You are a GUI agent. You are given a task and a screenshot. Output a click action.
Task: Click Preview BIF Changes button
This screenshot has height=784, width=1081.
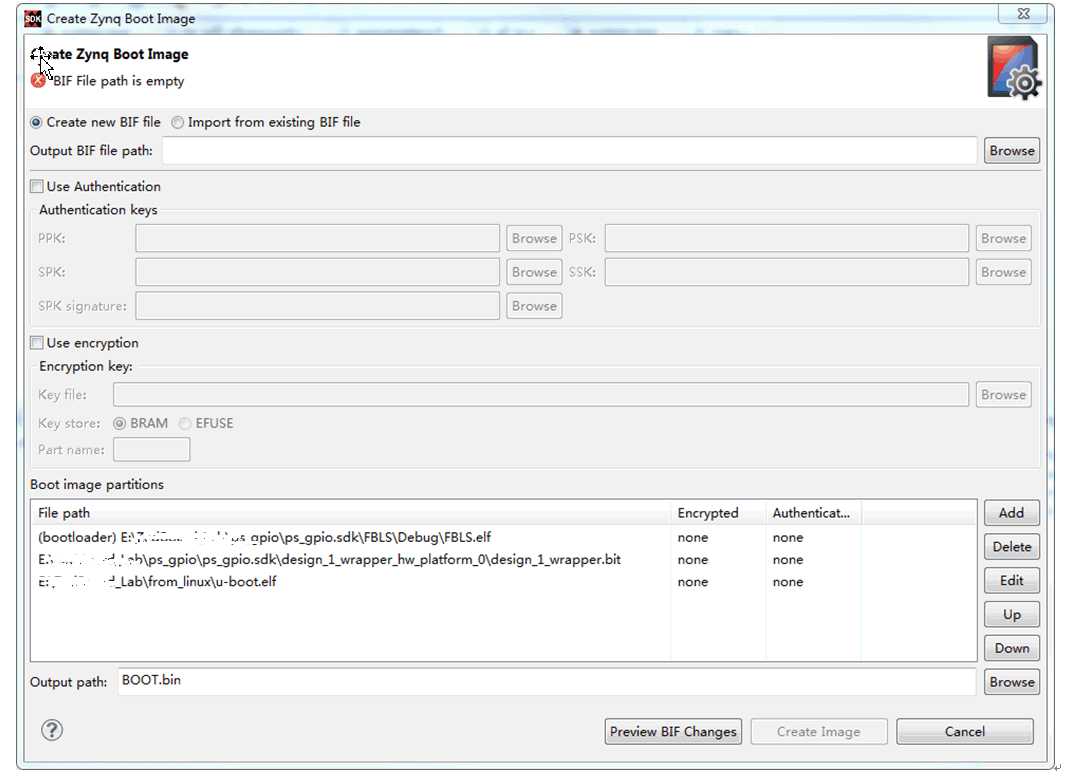673,732
